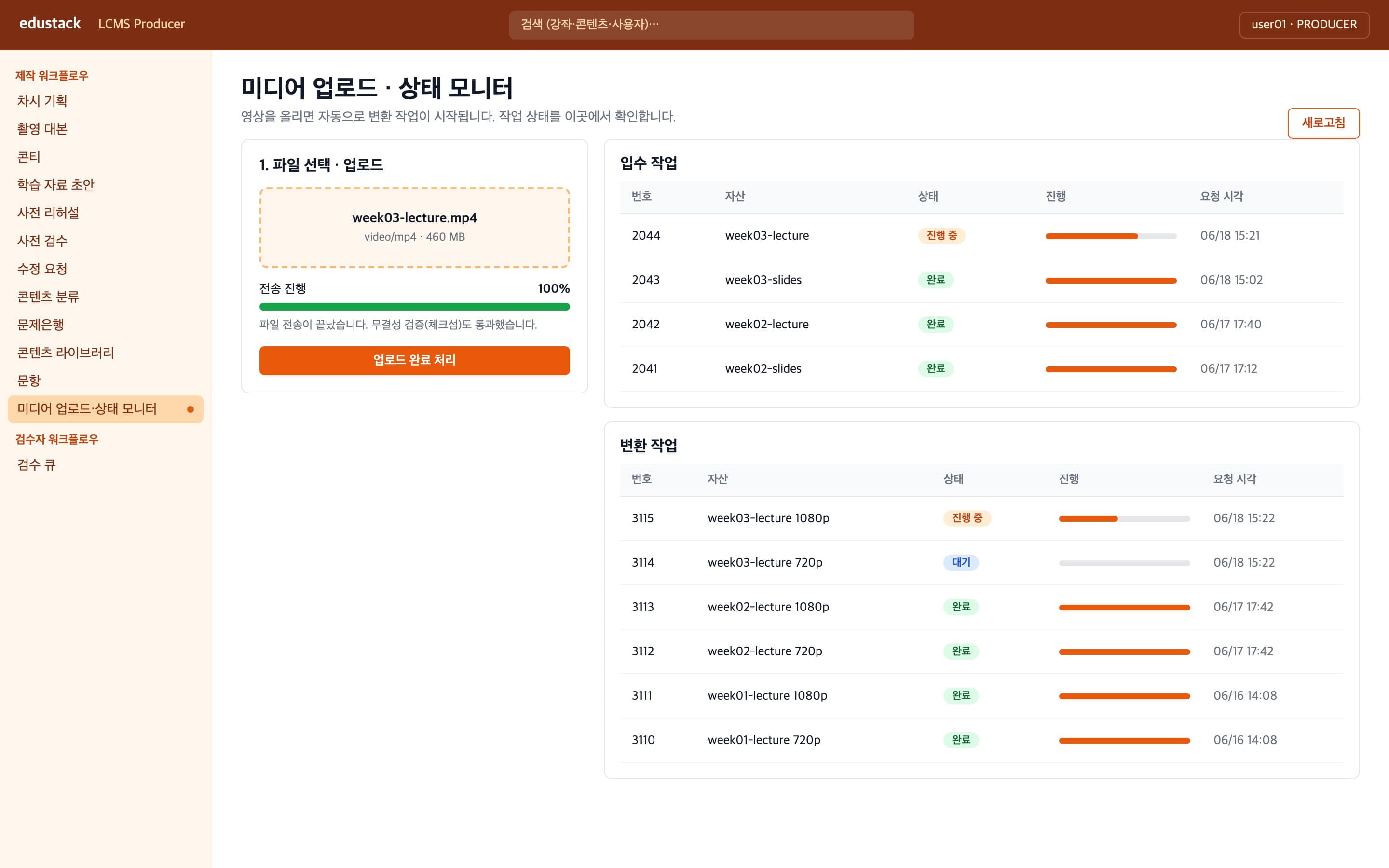
Task: Select 미디어 업로드·상태 모니터 sidebar item
Action: 106,409
